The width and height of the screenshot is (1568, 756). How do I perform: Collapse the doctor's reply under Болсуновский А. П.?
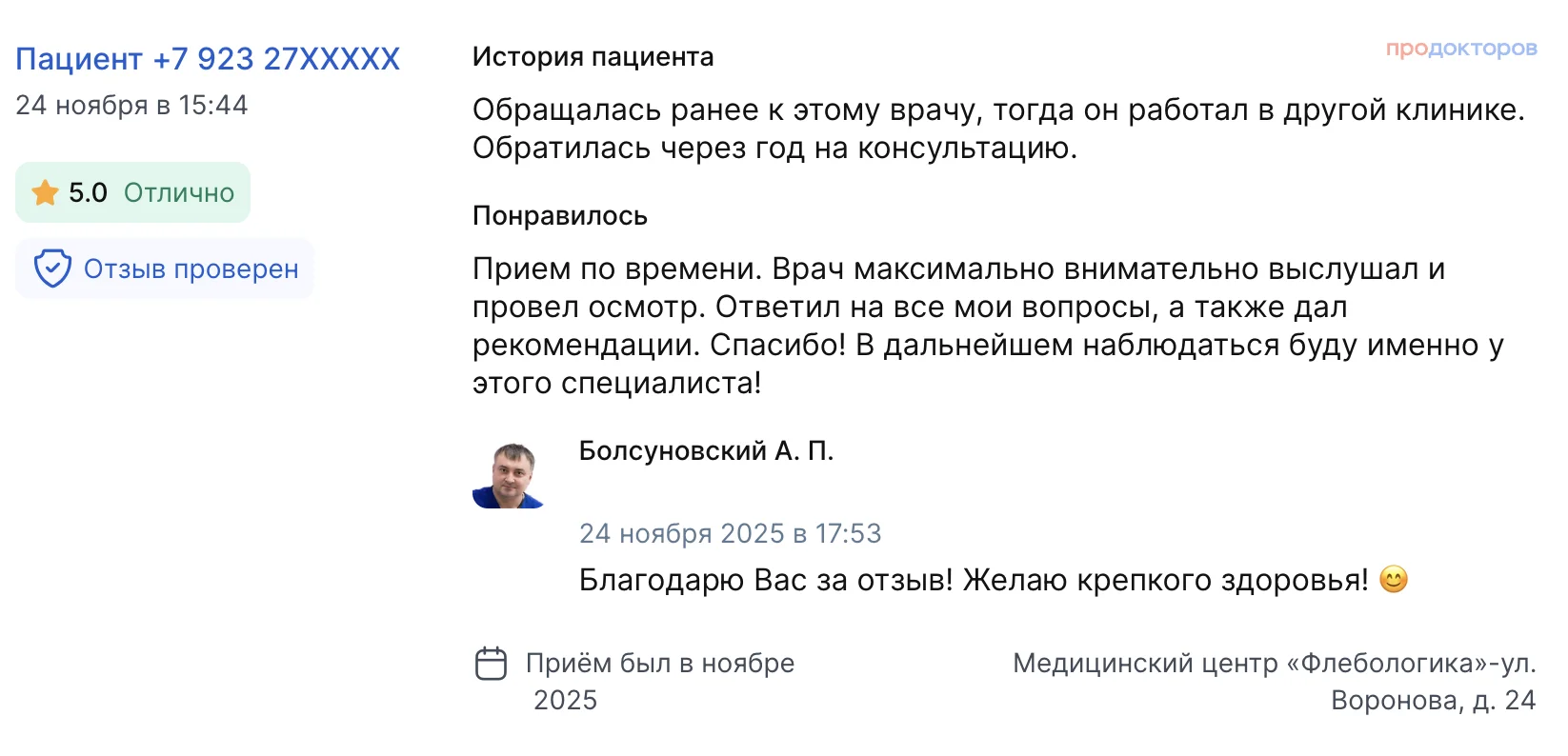[x=707, y=453]
